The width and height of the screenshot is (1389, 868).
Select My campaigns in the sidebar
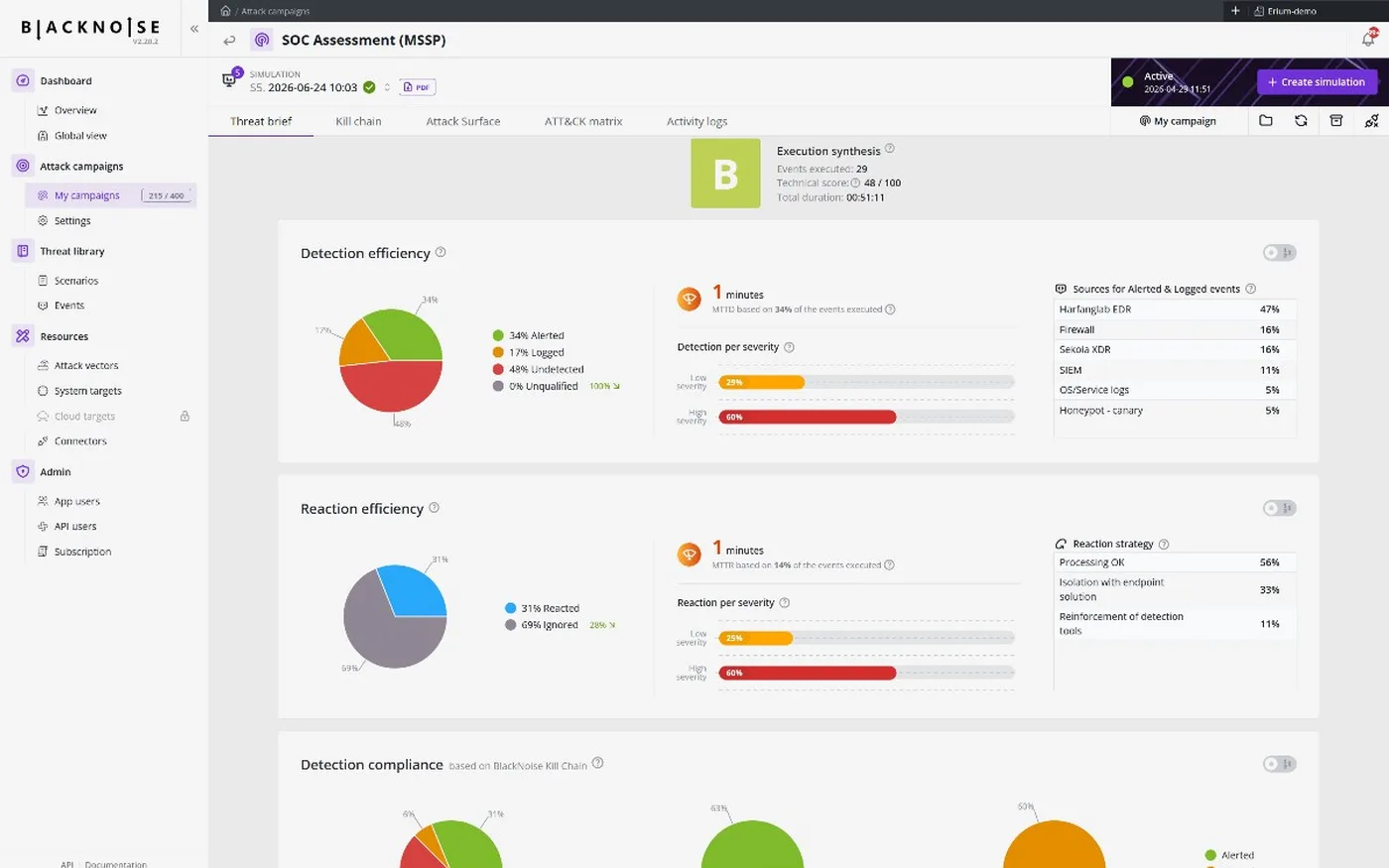click(111, 195)
